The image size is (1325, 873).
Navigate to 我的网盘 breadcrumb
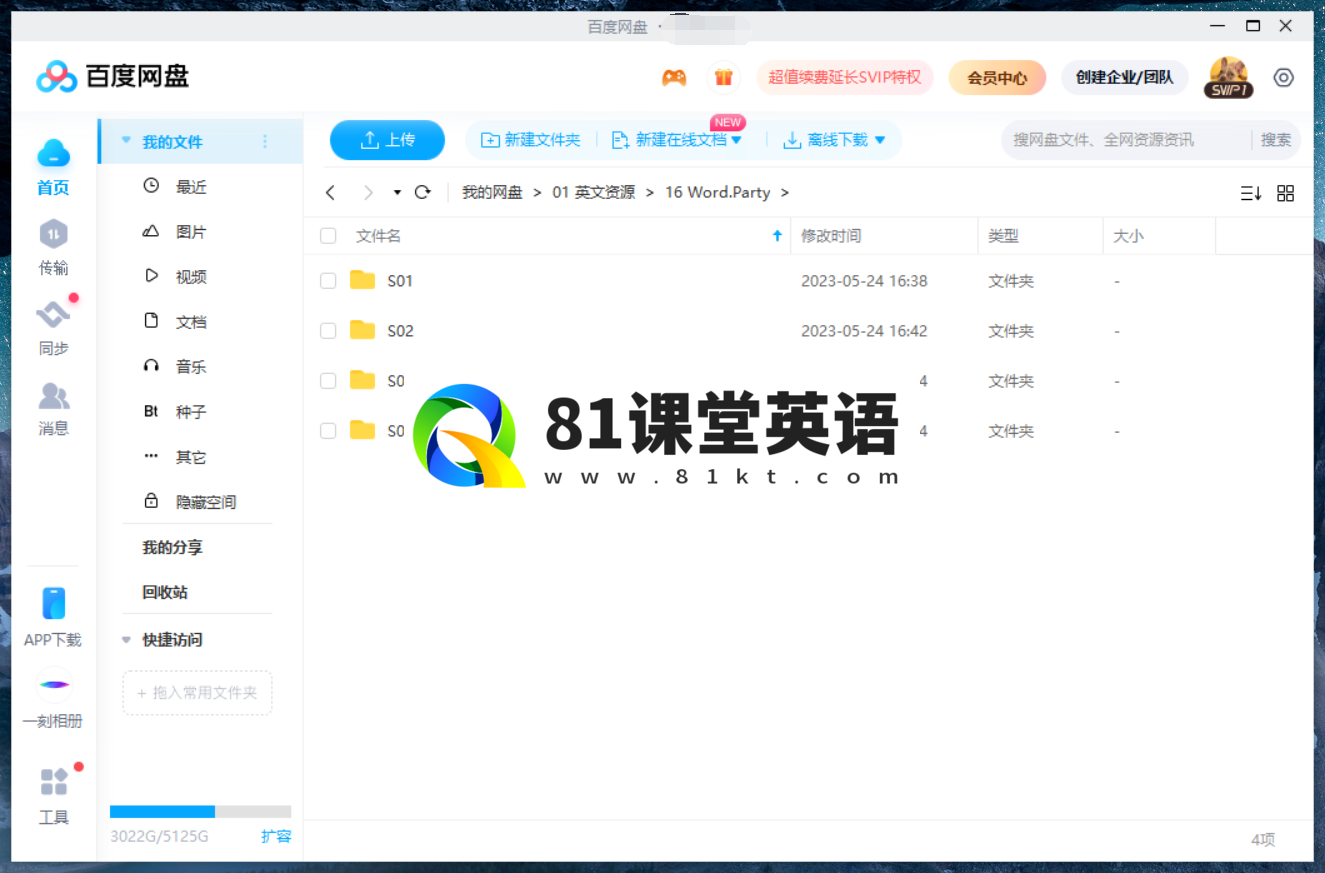[x=492, y=192]
